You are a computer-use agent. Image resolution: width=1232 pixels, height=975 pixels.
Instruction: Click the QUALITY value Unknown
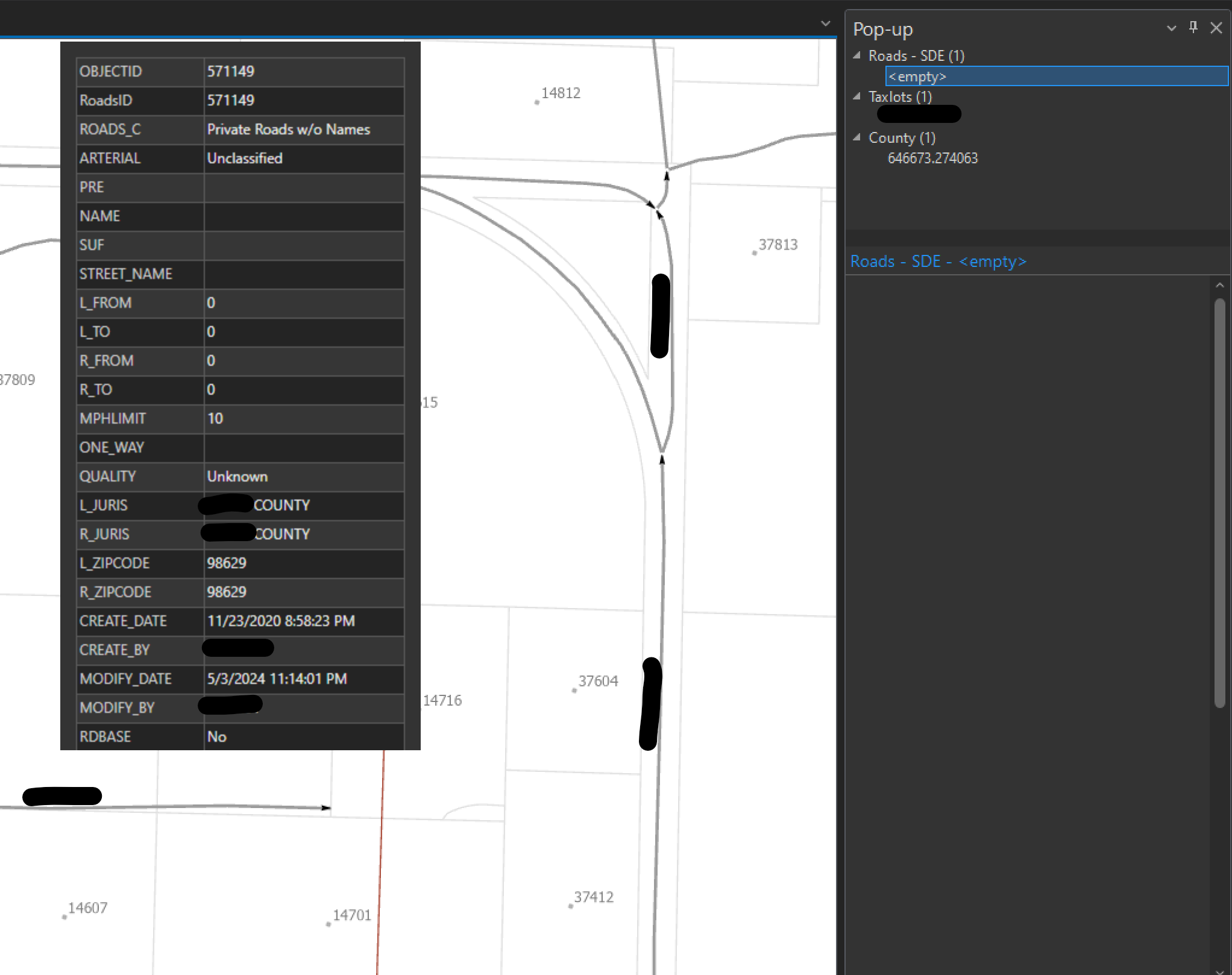pos(237,477)
